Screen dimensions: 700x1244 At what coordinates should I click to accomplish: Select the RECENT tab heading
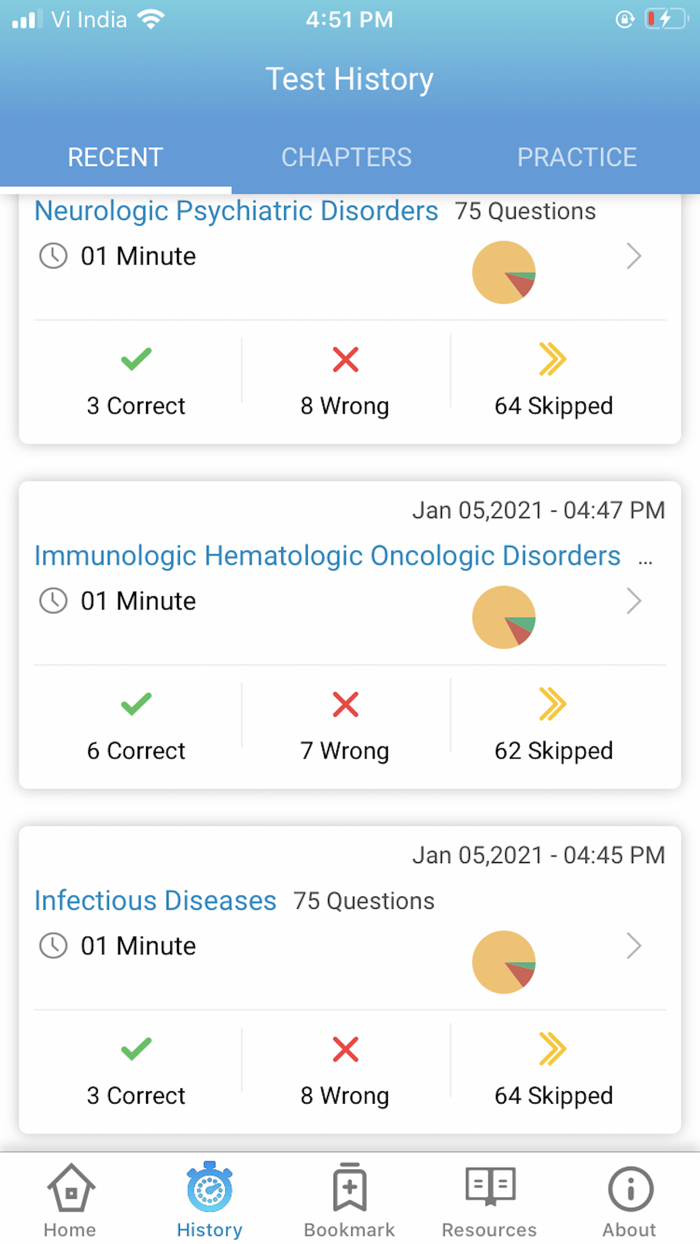(x=115, y=157)
